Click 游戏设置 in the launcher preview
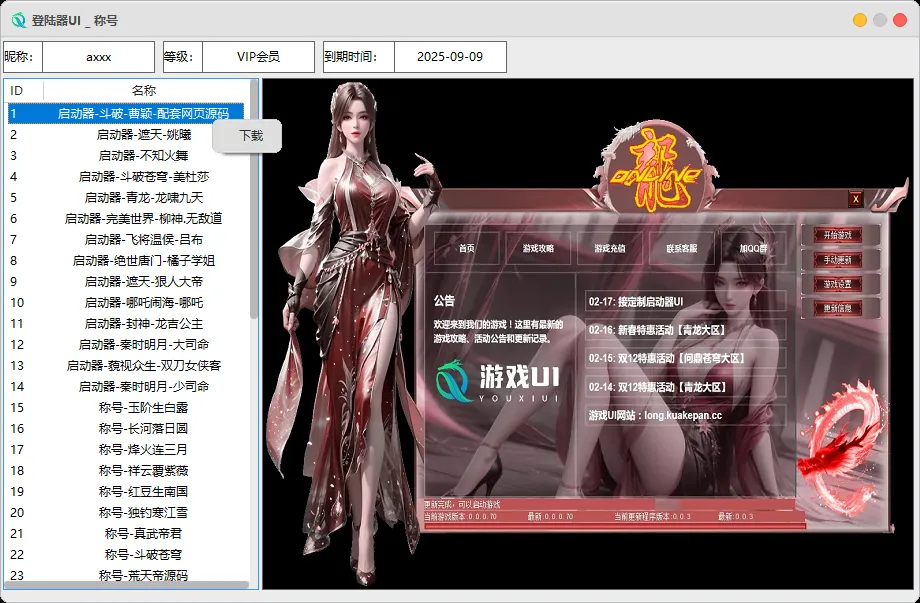 click(x=837, y=284)
